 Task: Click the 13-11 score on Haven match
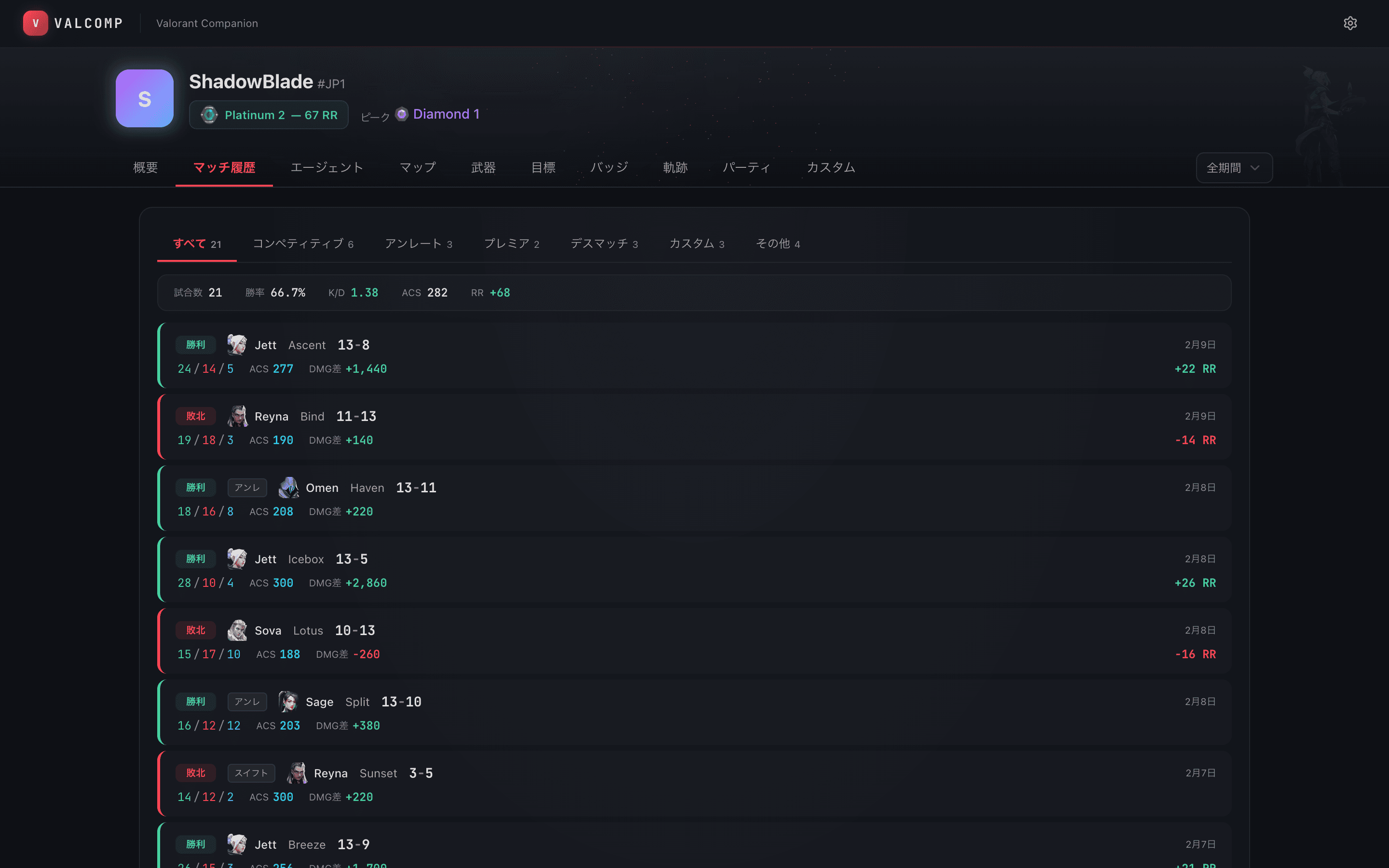click(x=416, y=488)
